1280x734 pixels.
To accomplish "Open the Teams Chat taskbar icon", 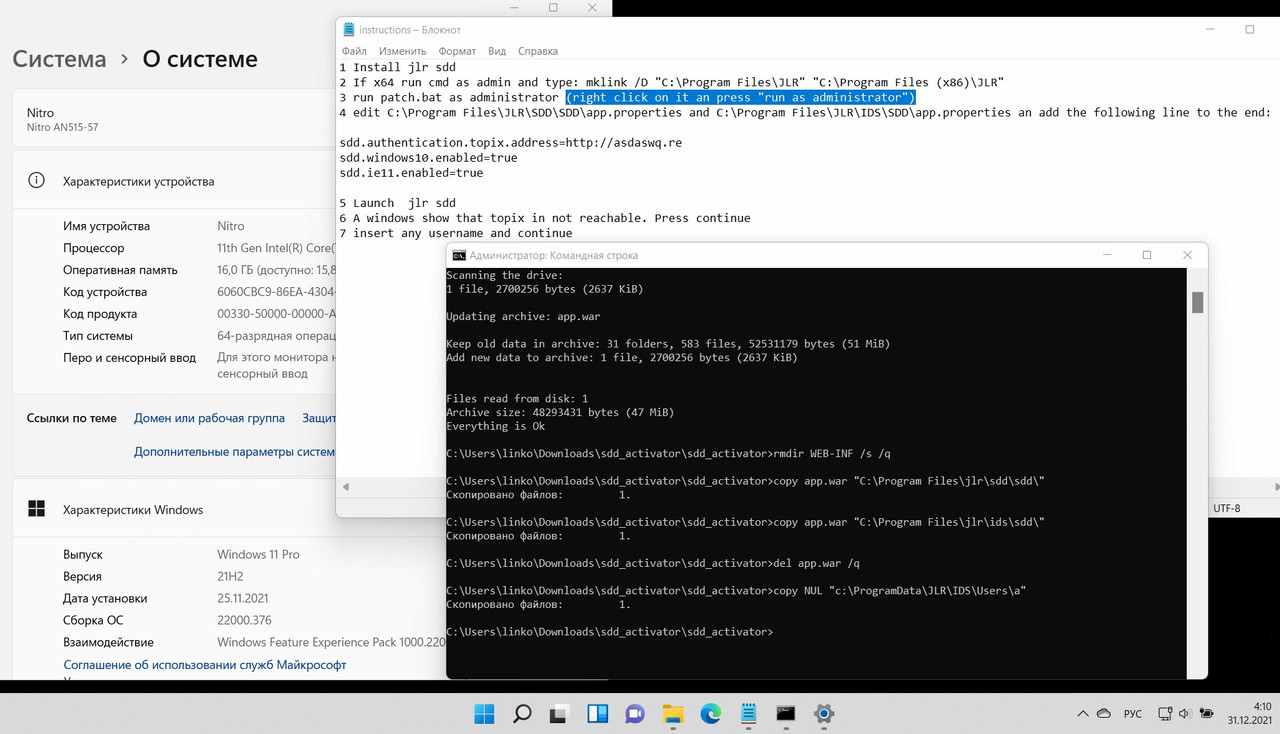I will [635, 714].
